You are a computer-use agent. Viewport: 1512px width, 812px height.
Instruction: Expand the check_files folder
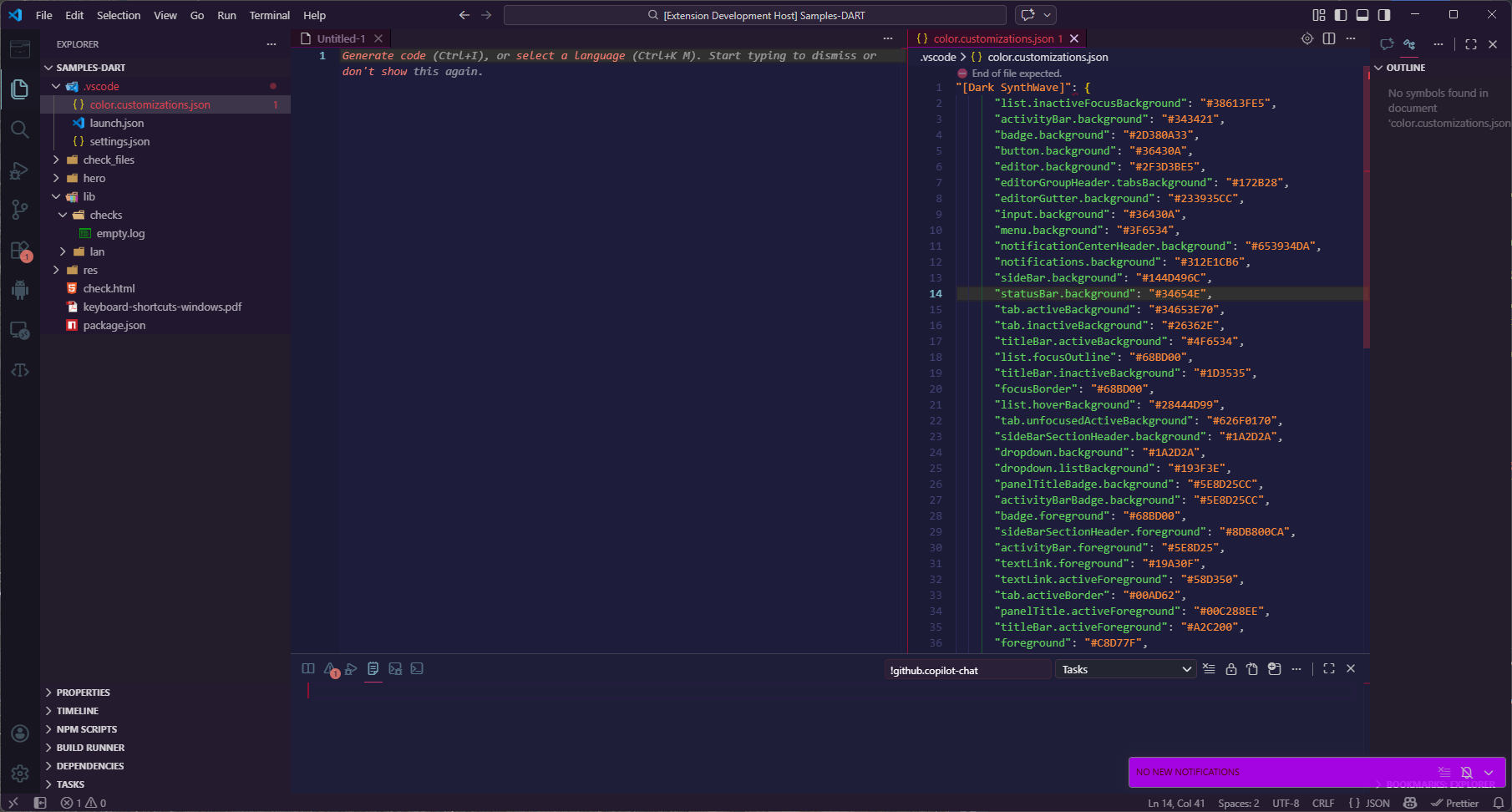(56, 160)
